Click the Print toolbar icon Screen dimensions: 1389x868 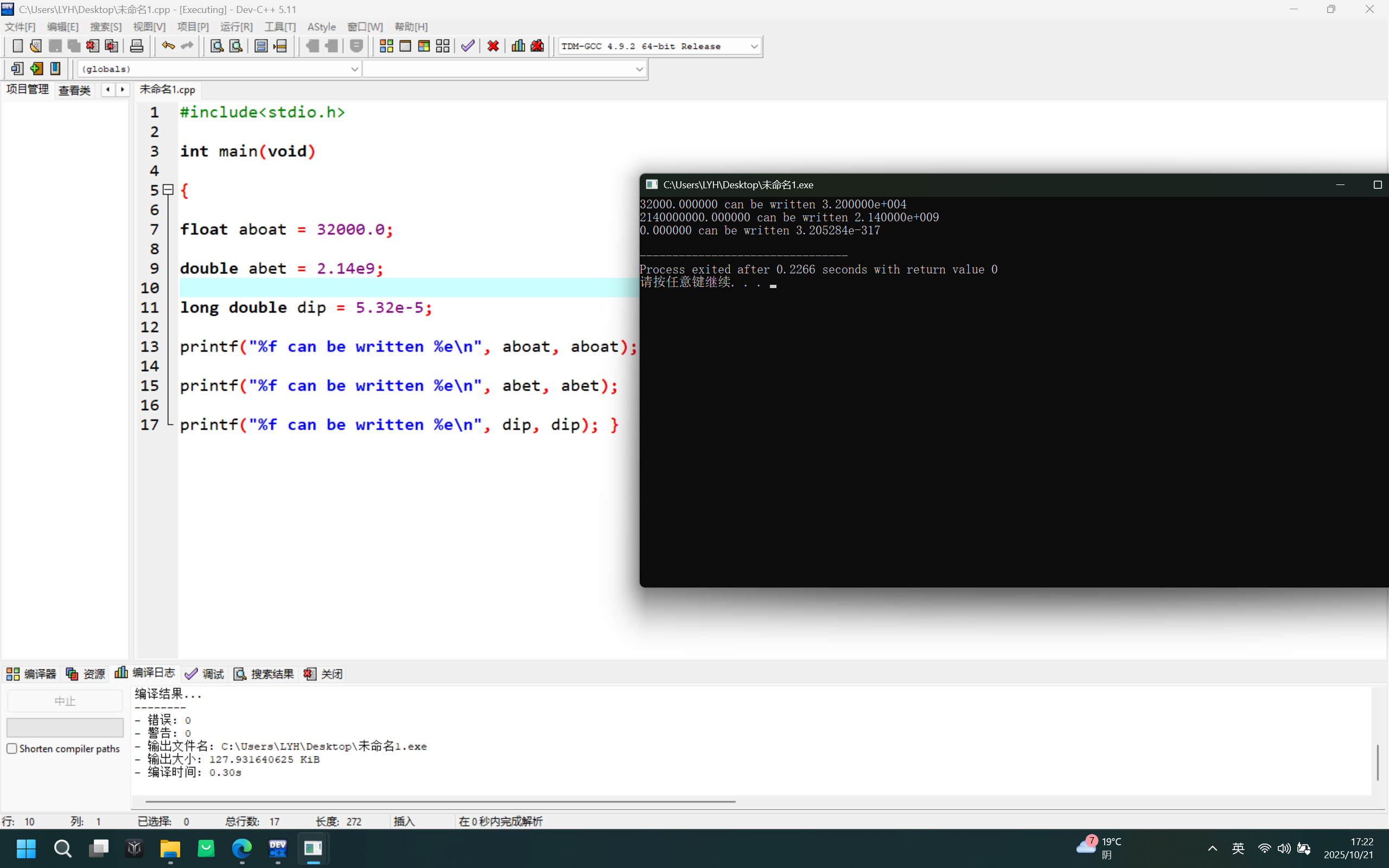[137, 46]
